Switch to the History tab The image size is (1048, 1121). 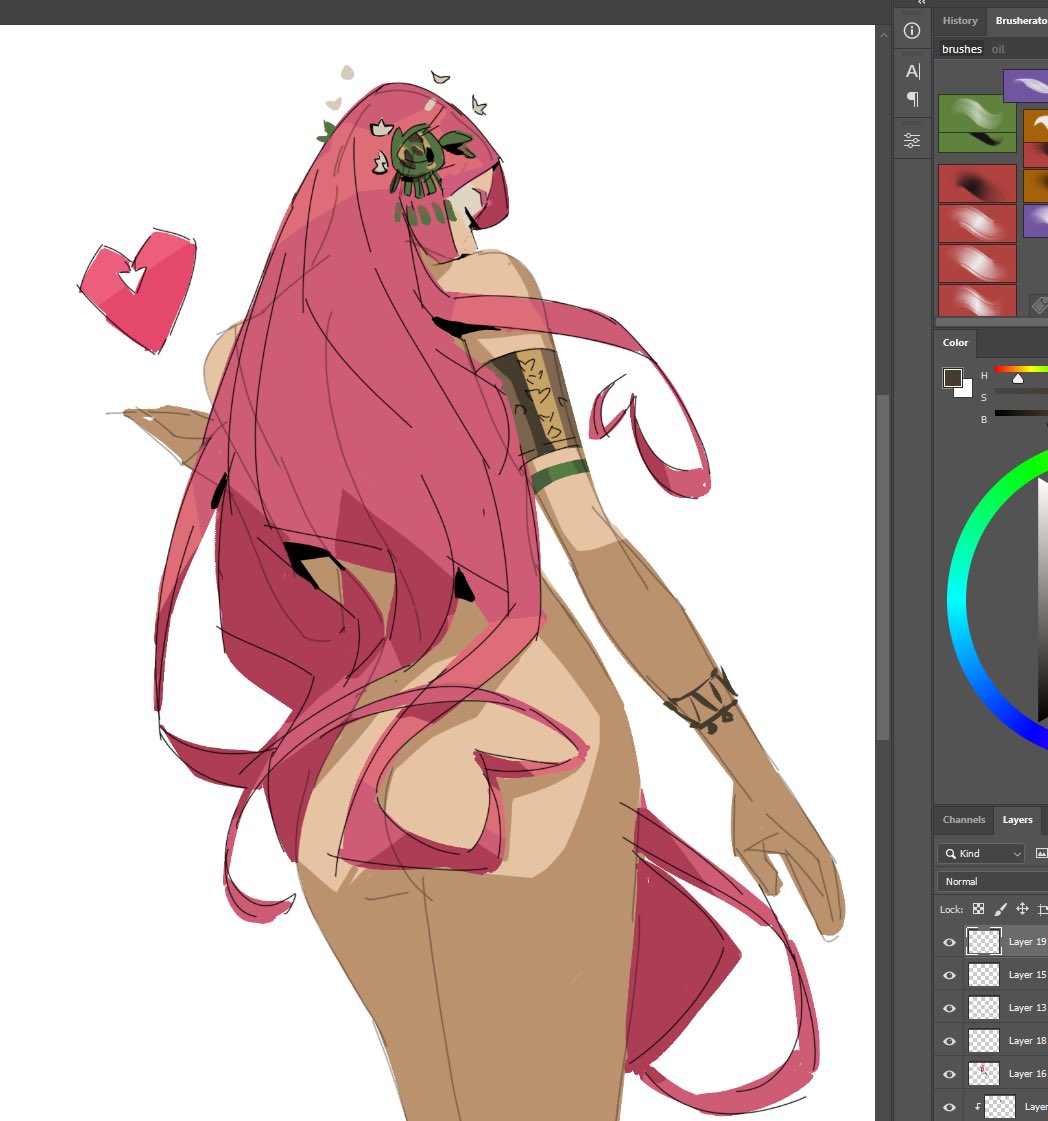[959, 21]
